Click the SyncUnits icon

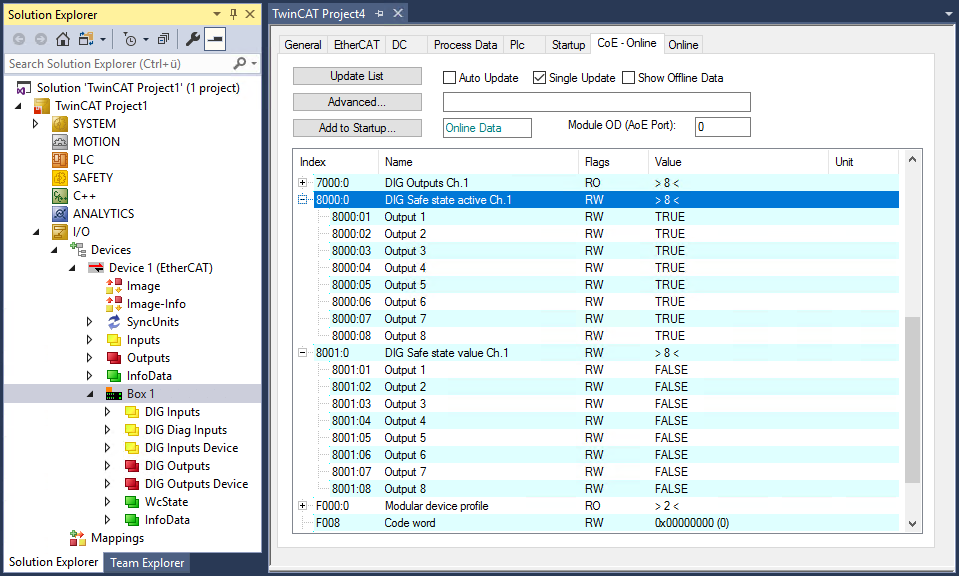pyautogui.click(x=114, y=322)
